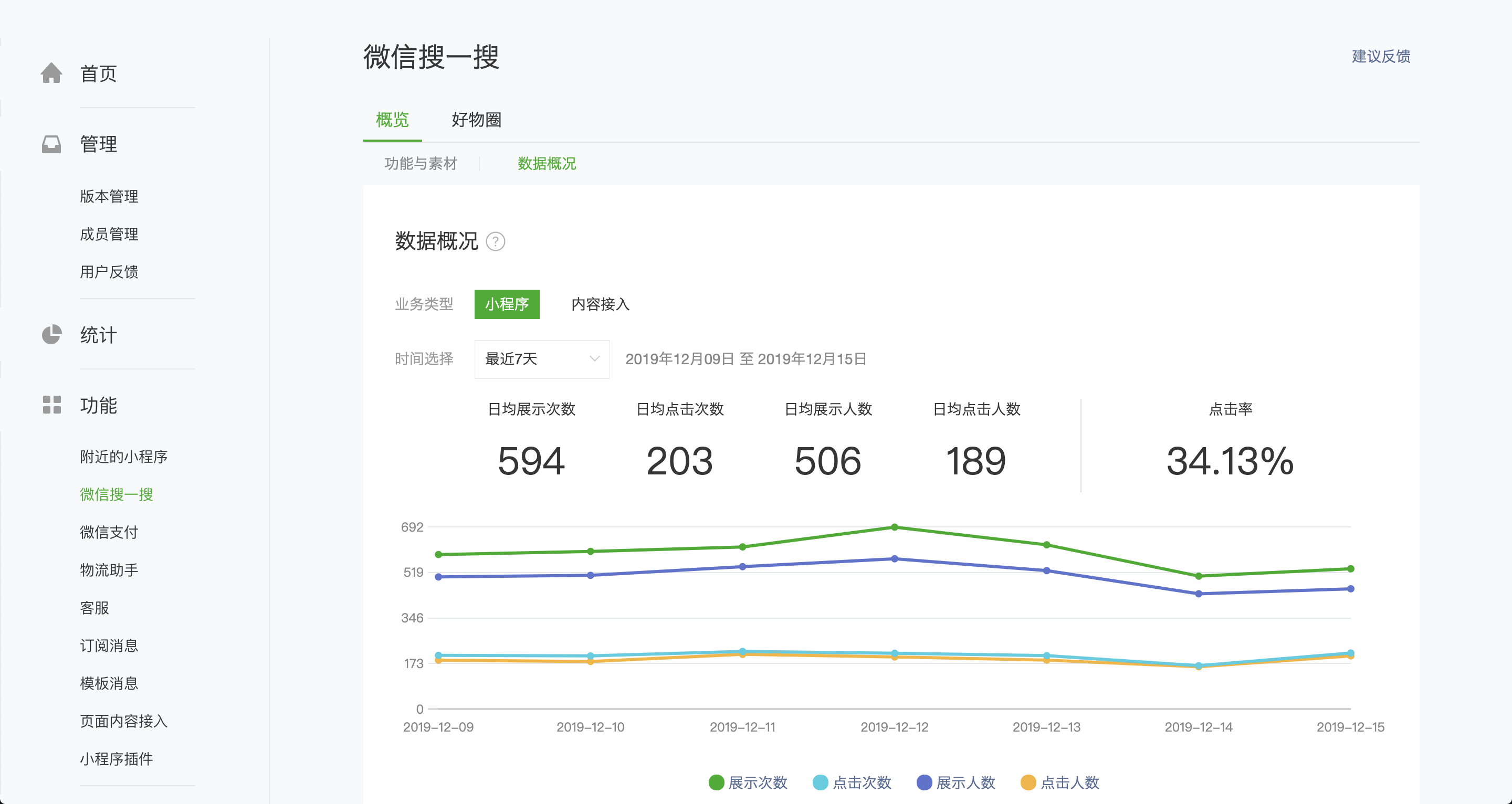Screen dimensions: 1512x804
Task: Click the 日均展示次数 value 594
Action: coord(531,461)
